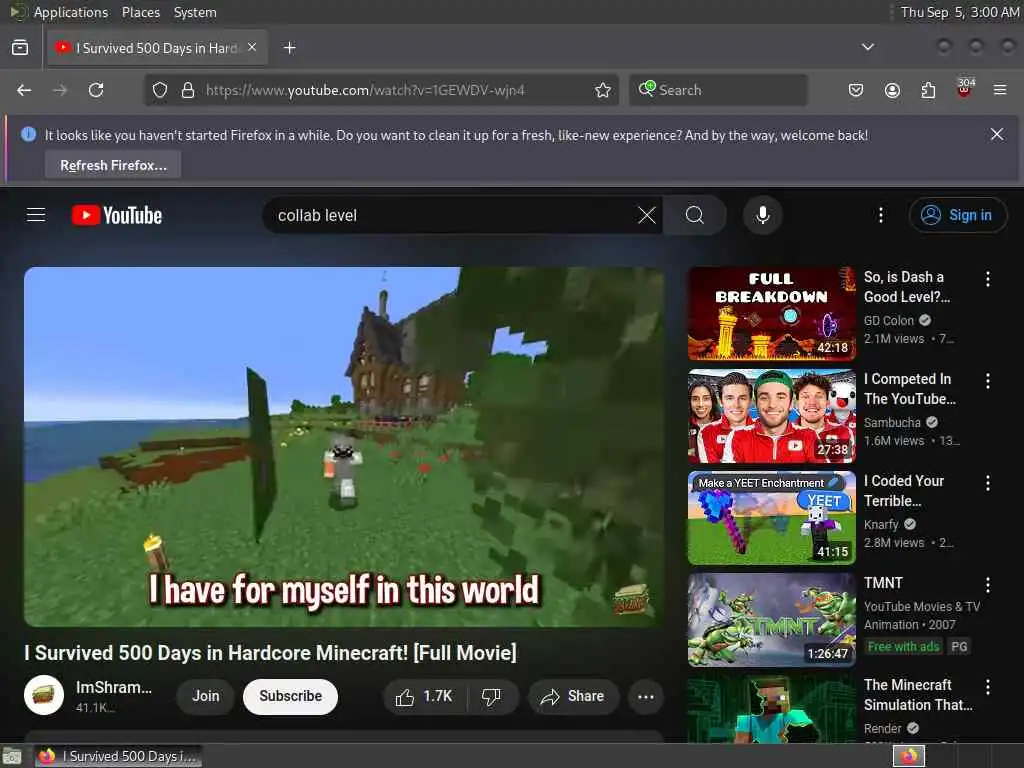Open Save to Pocket button
This screenshot has height=768, width=1024.
tap(856, 90)
